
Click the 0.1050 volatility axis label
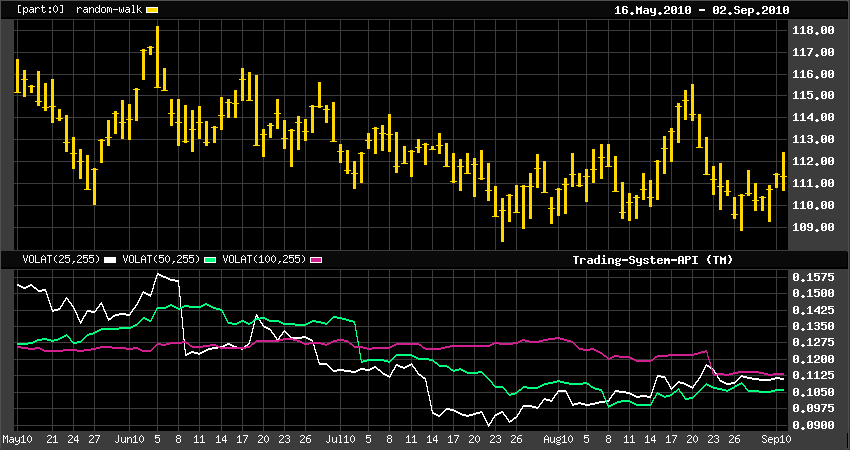813,392
